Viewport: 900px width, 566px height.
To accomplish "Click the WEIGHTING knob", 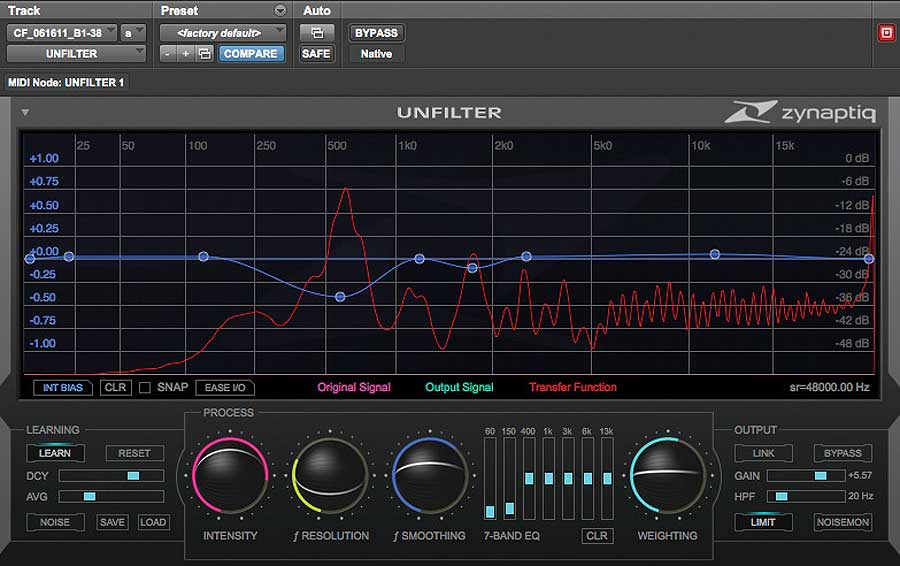I will 667,476.
